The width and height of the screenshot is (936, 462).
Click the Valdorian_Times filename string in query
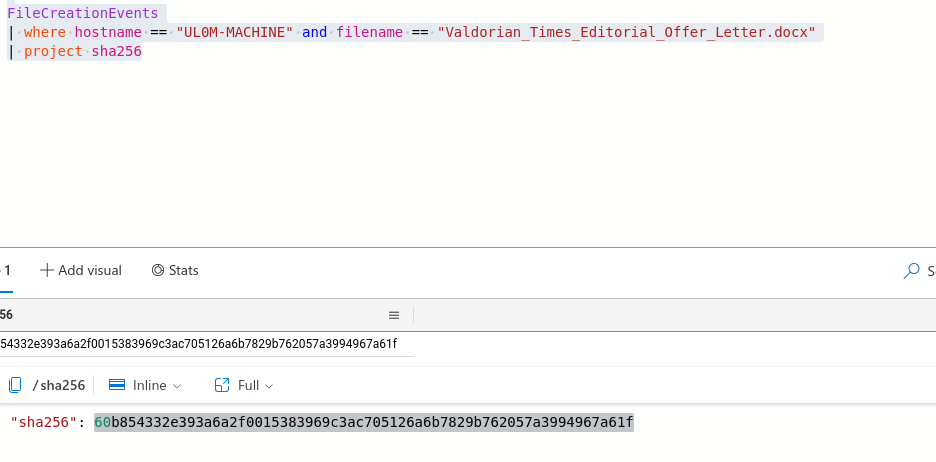point(626,32)
